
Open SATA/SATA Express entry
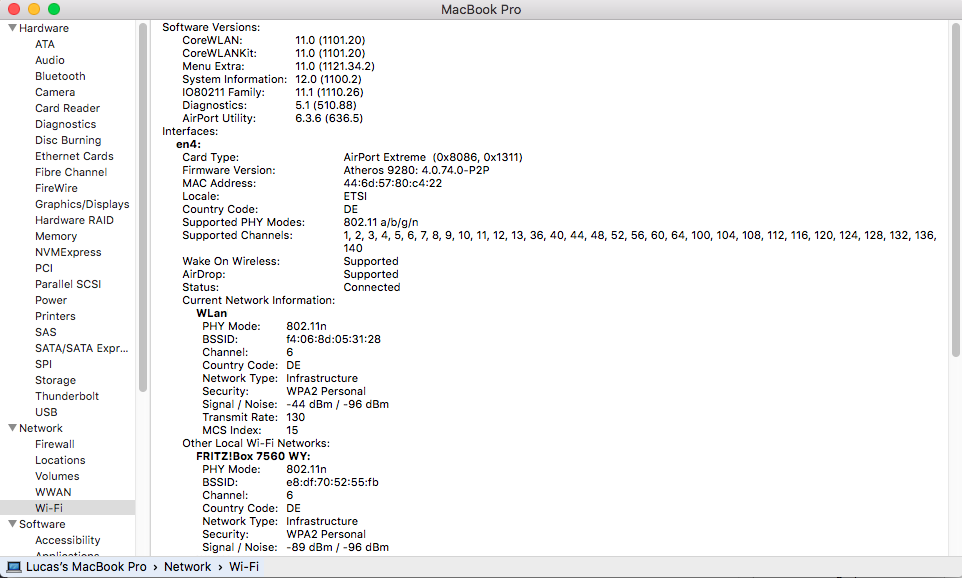pos(82,348)
